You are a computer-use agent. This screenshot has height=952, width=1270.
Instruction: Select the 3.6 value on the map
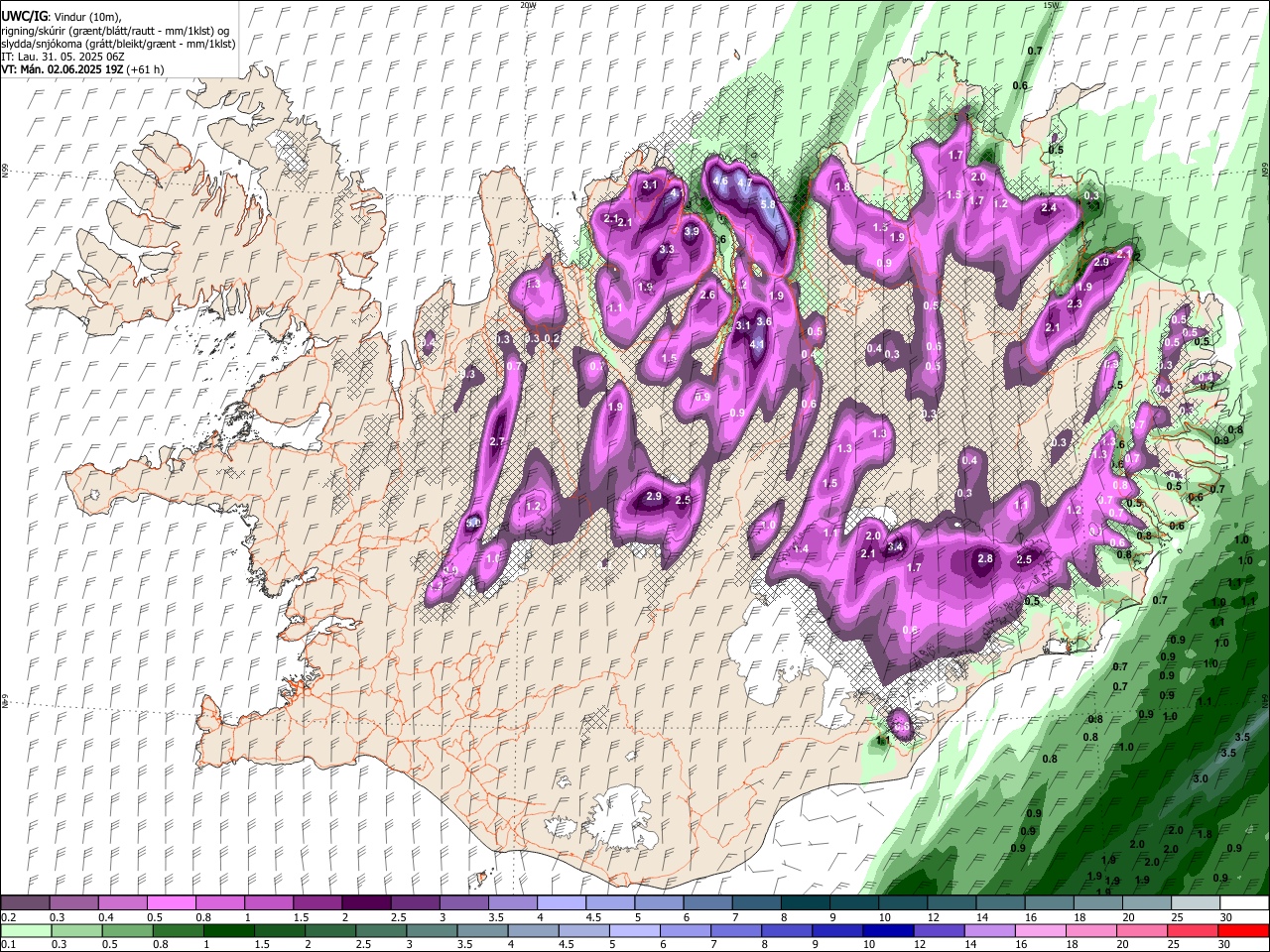click(x=764, y=322)
